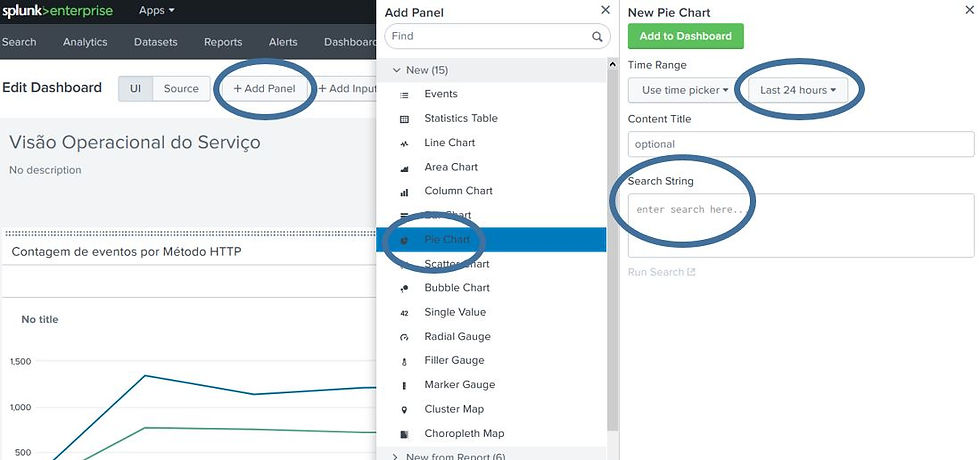Click the Search String text area

point(801,226)
